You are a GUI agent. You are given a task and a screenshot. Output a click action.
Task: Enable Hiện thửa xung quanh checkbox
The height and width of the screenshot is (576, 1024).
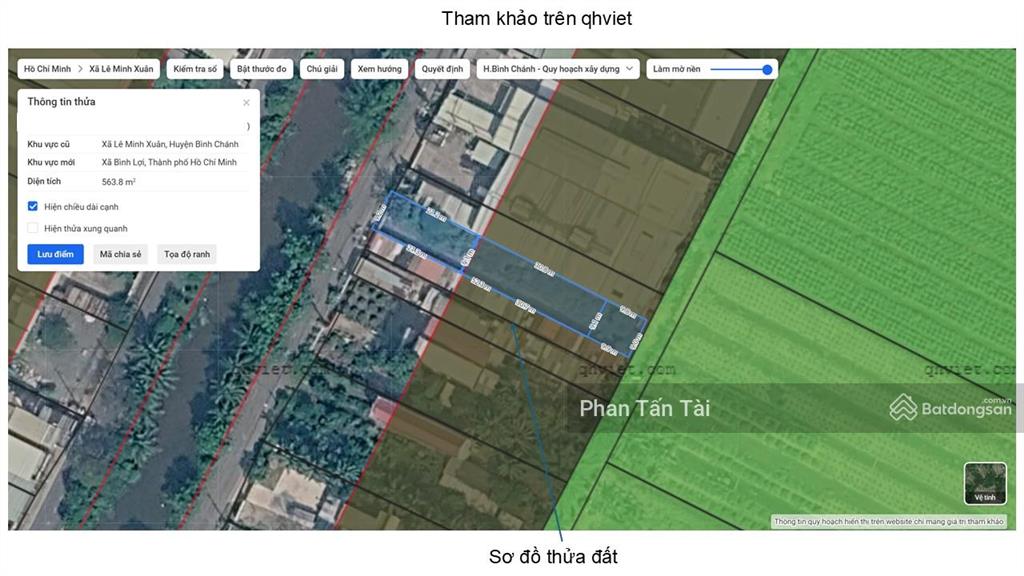pyautogui.click(x=33, y=228)
